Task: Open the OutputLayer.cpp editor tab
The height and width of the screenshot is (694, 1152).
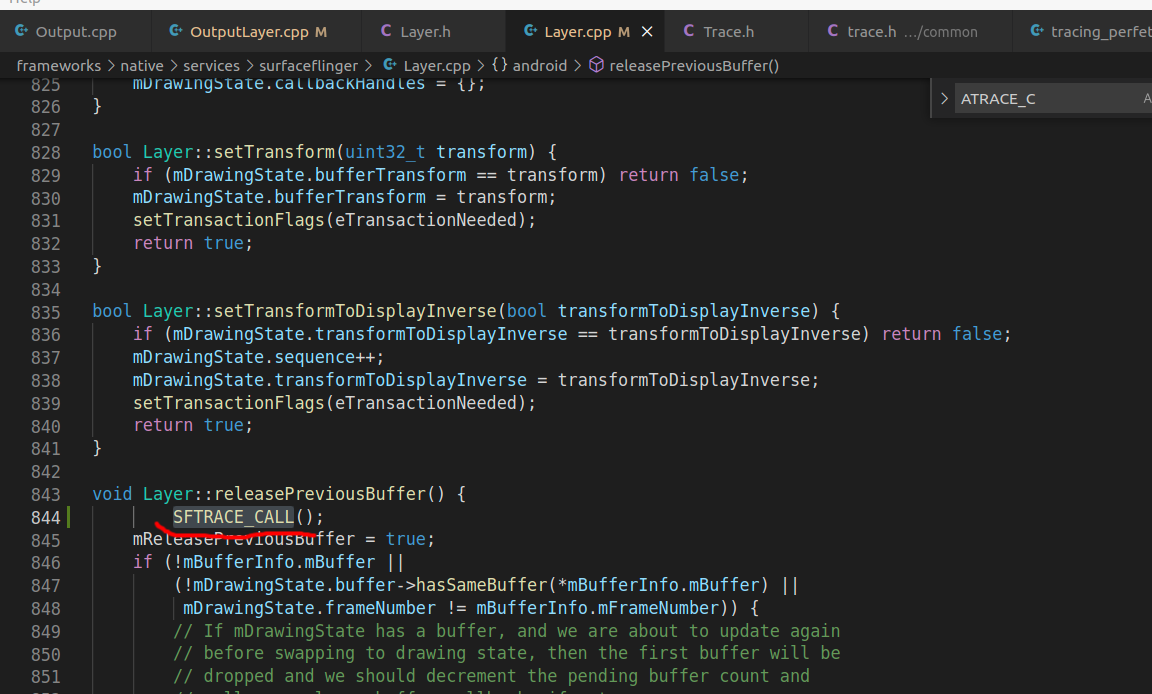Action: click(x=256, y=32)
